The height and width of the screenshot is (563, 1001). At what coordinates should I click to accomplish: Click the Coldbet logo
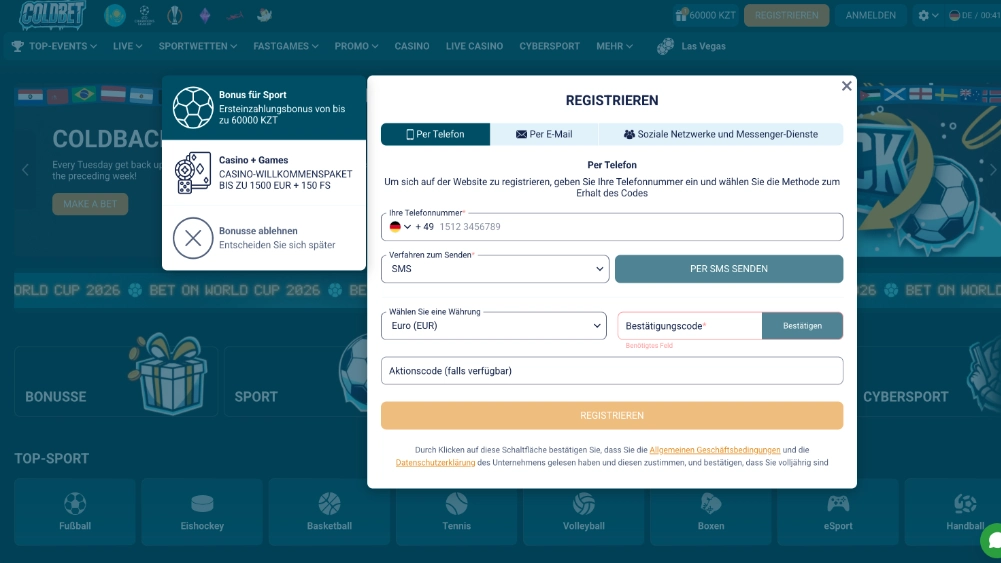coord(52,15)
